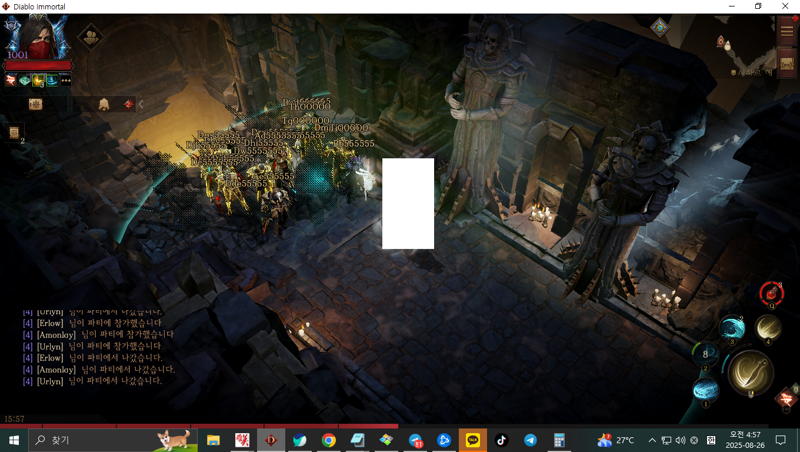Screen dimensions: 800x452
Task: Select the player's red health bar
Action: [x=38, y=65]
